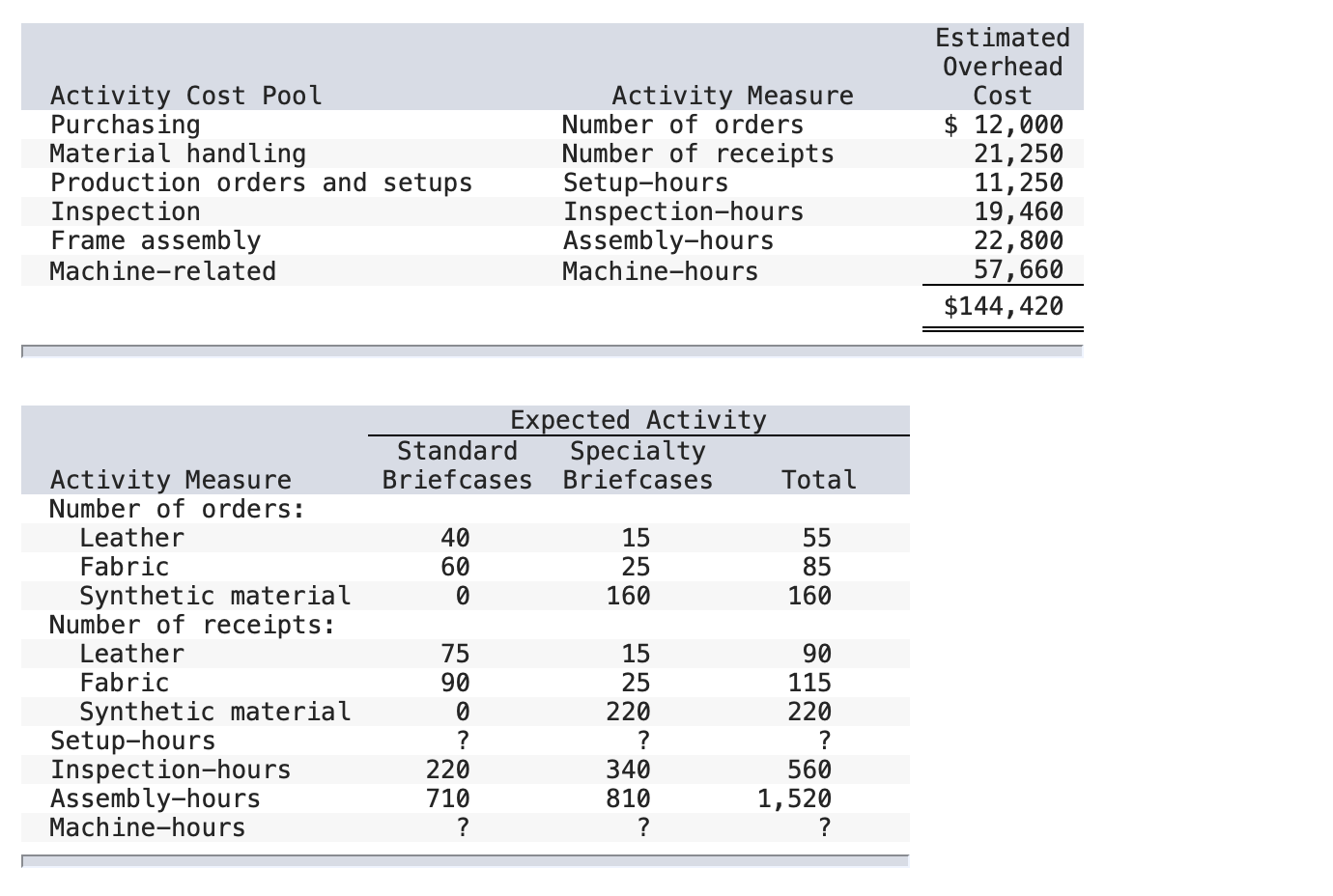Click Leather orders total value 55
Image resolution: width=1333 pixels, height=896 pixels.
(x=817, y=538)
